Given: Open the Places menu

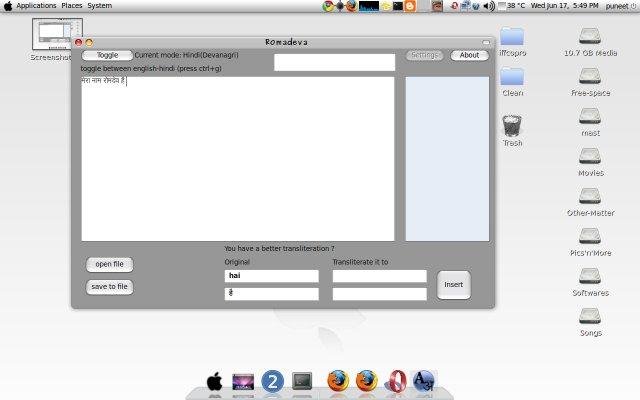Looking at the screenshot, I should pos(72,6).
